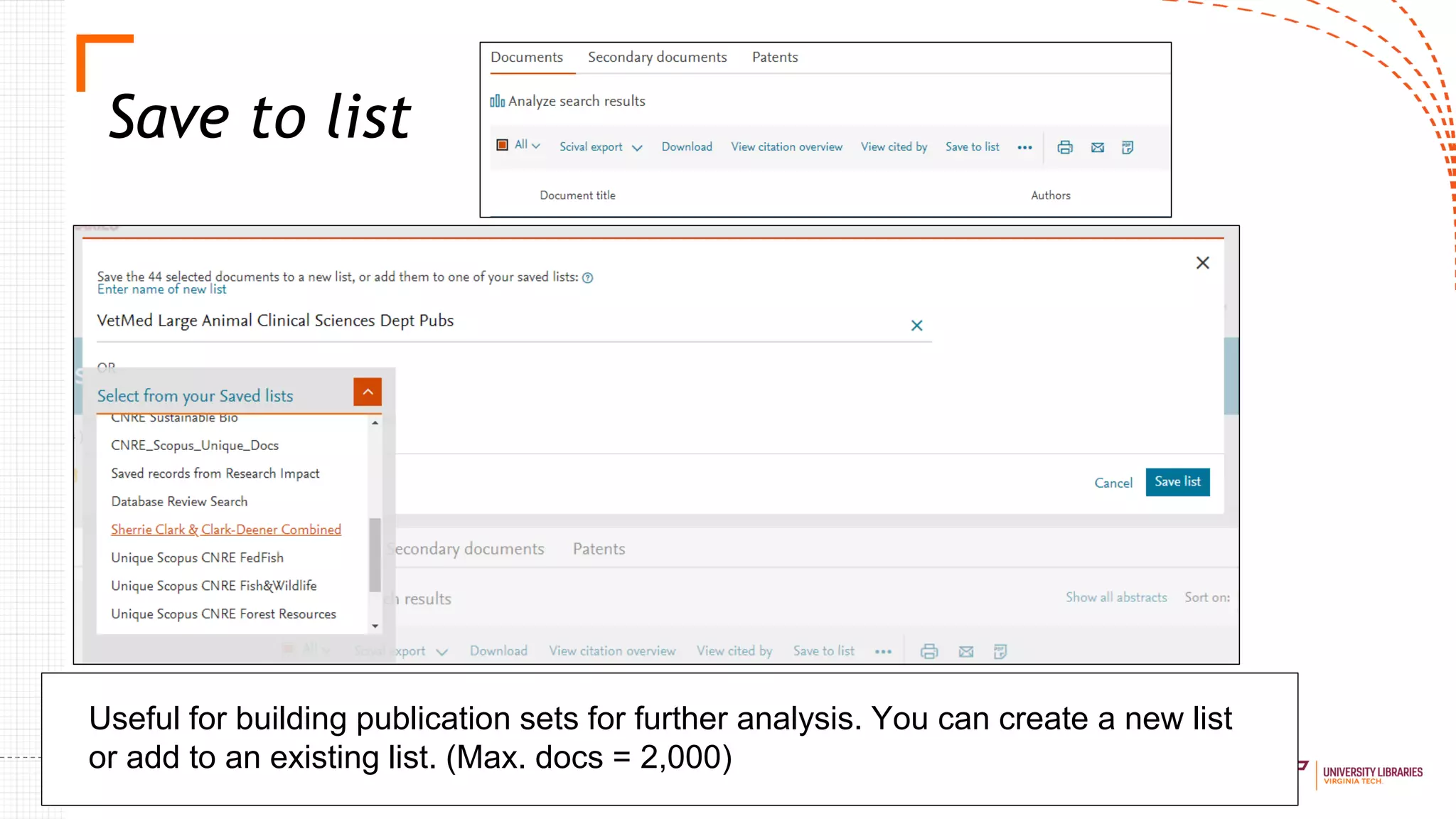
Task: Click dimmed View citation overview in lower toolbar
Action: tap(612, 651)
